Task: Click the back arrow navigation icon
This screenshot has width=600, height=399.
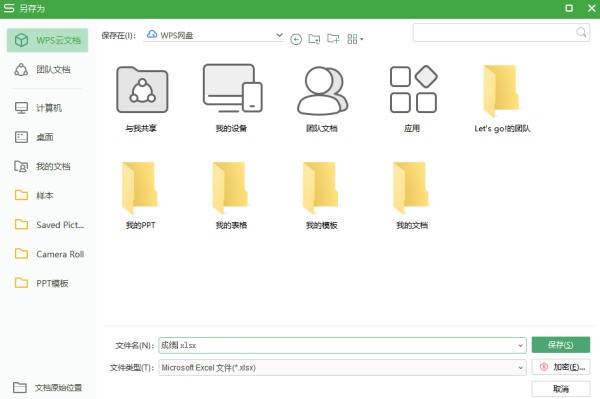Action: (296, 39)
